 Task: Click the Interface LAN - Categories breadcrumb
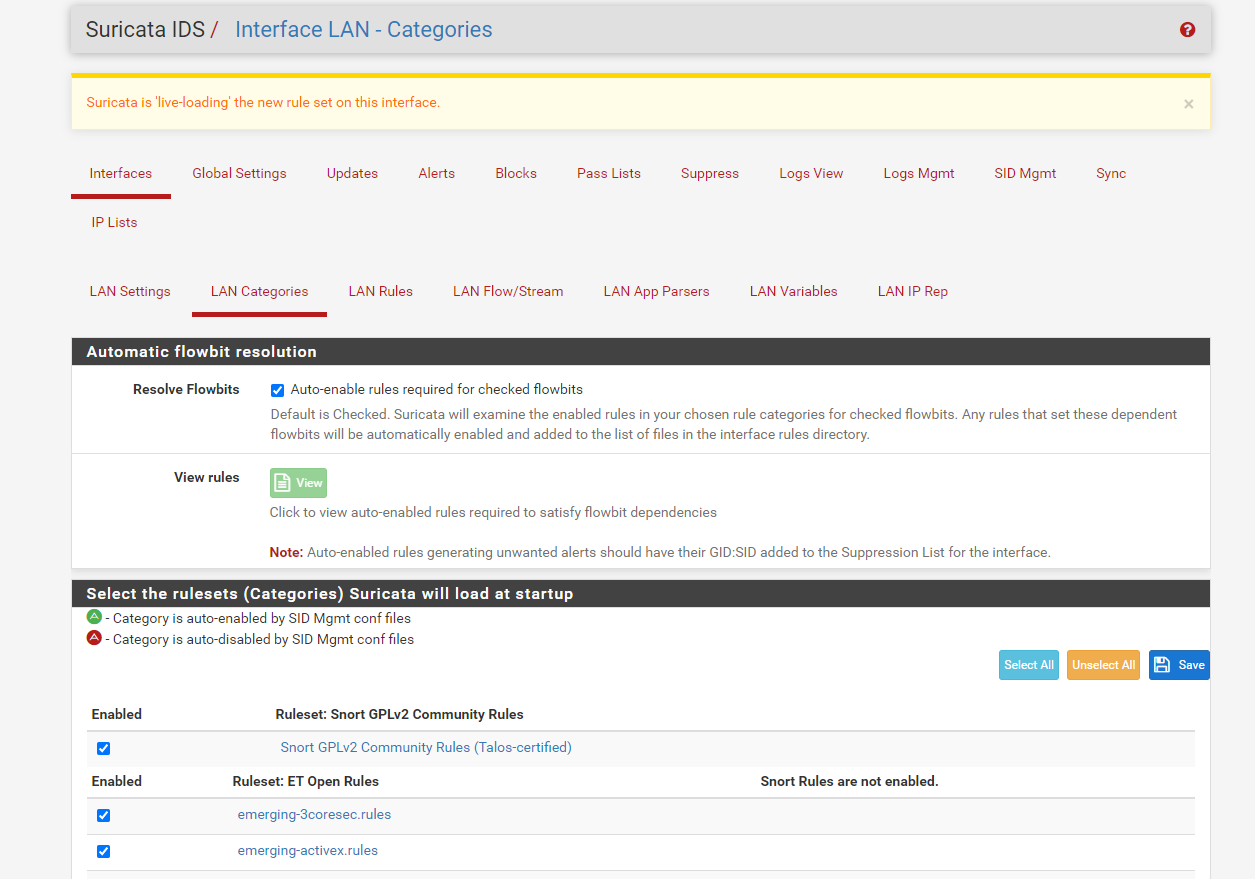click(364, 29)
